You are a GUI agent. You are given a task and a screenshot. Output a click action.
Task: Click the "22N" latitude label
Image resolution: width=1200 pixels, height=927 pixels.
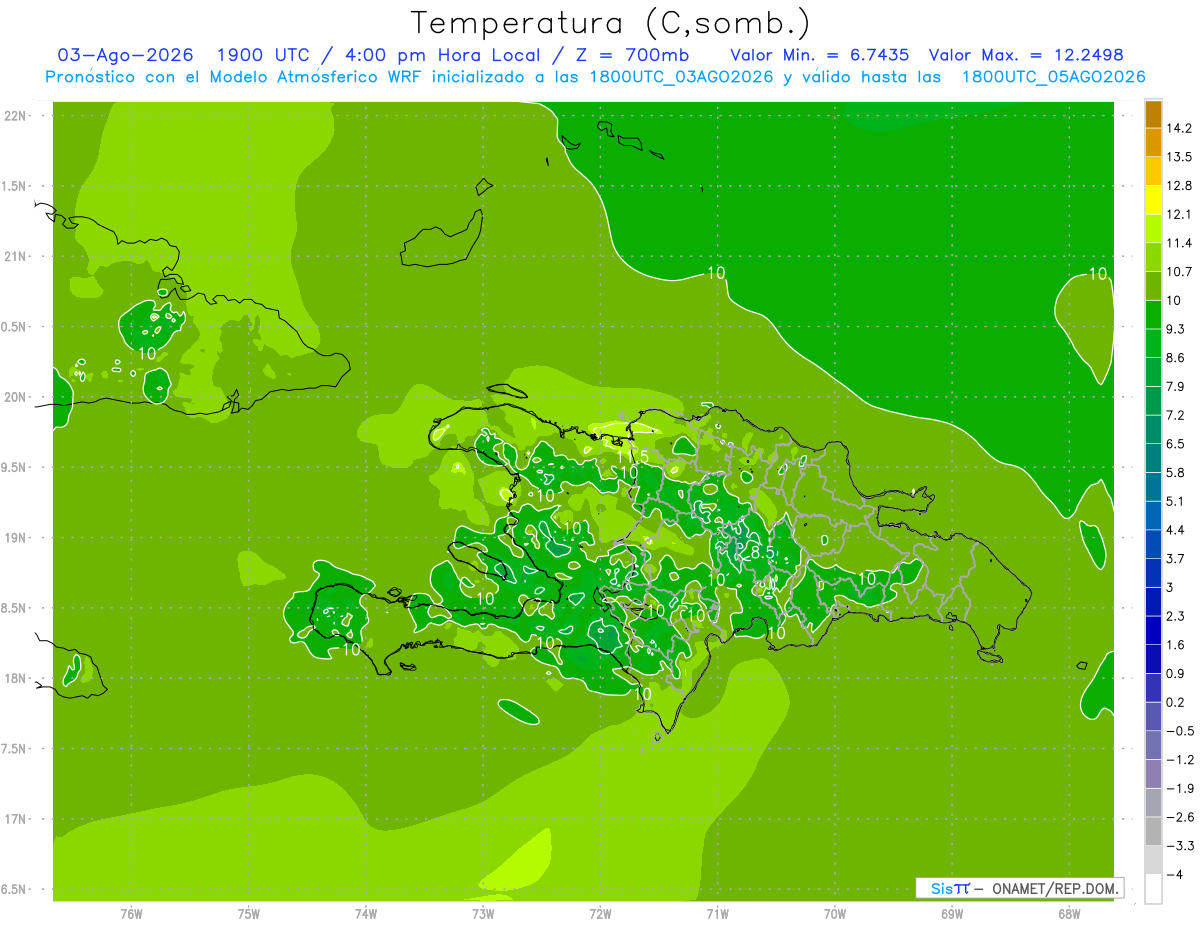coord(17,115)
